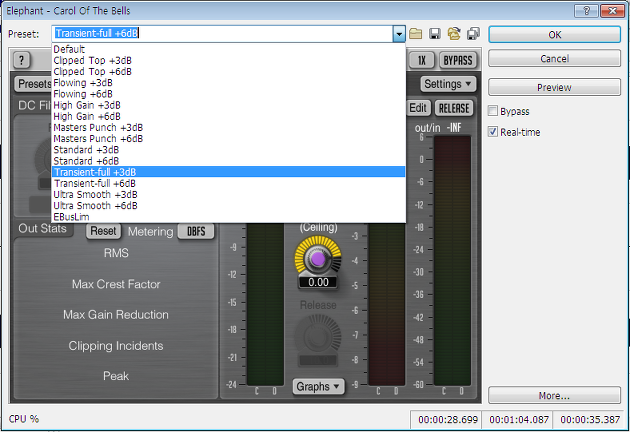Screen dimensions: 630x432
Task: Click the RMS stat label
Action: [x=116, y=253]
